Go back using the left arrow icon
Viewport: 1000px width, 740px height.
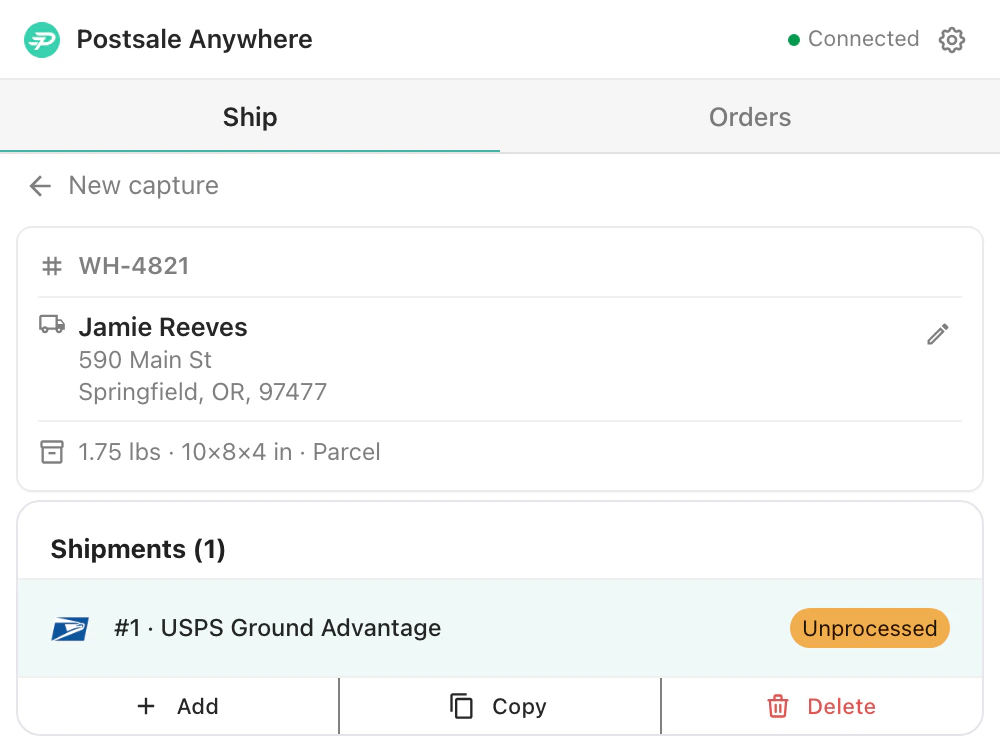pos(40,186)
